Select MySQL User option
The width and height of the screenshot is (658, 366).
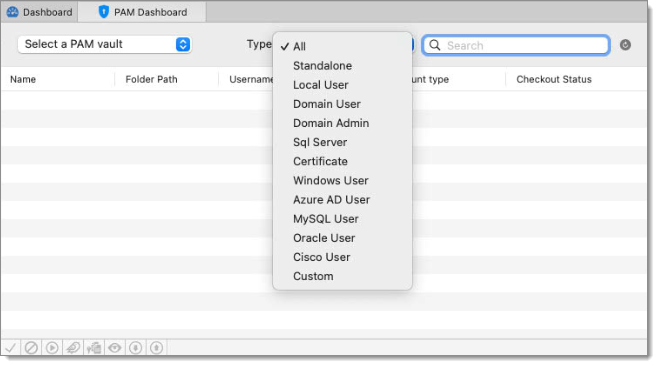pyautogui.click(x=342, y=219)
